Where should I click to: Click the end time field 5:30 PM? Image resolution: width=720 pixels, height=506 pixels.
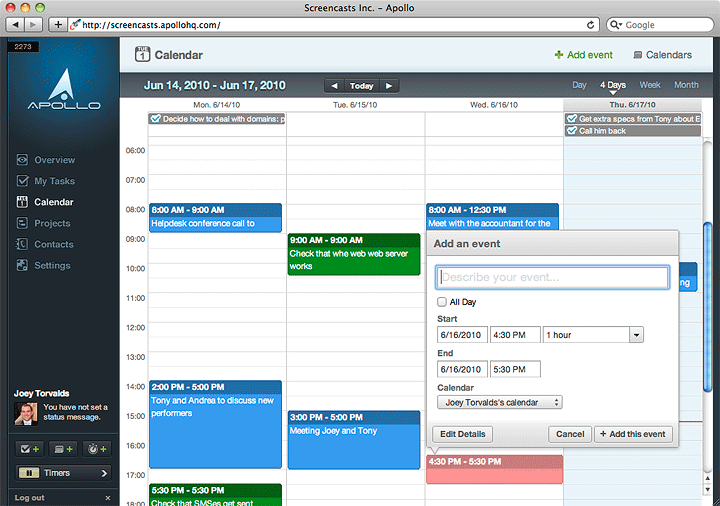(515, 369)
